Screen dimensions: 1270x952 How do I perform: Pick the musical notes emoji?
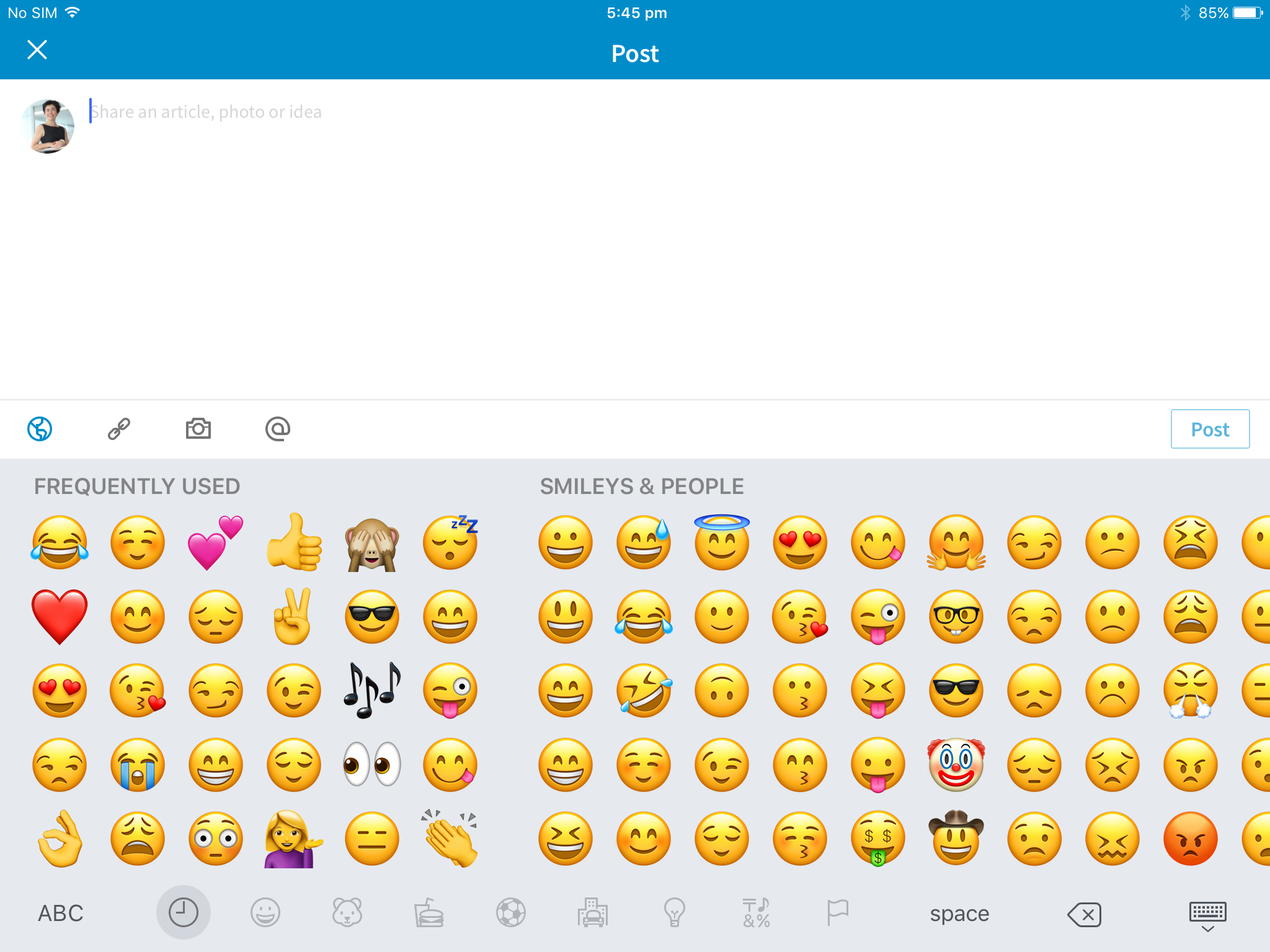click(372, 690)
